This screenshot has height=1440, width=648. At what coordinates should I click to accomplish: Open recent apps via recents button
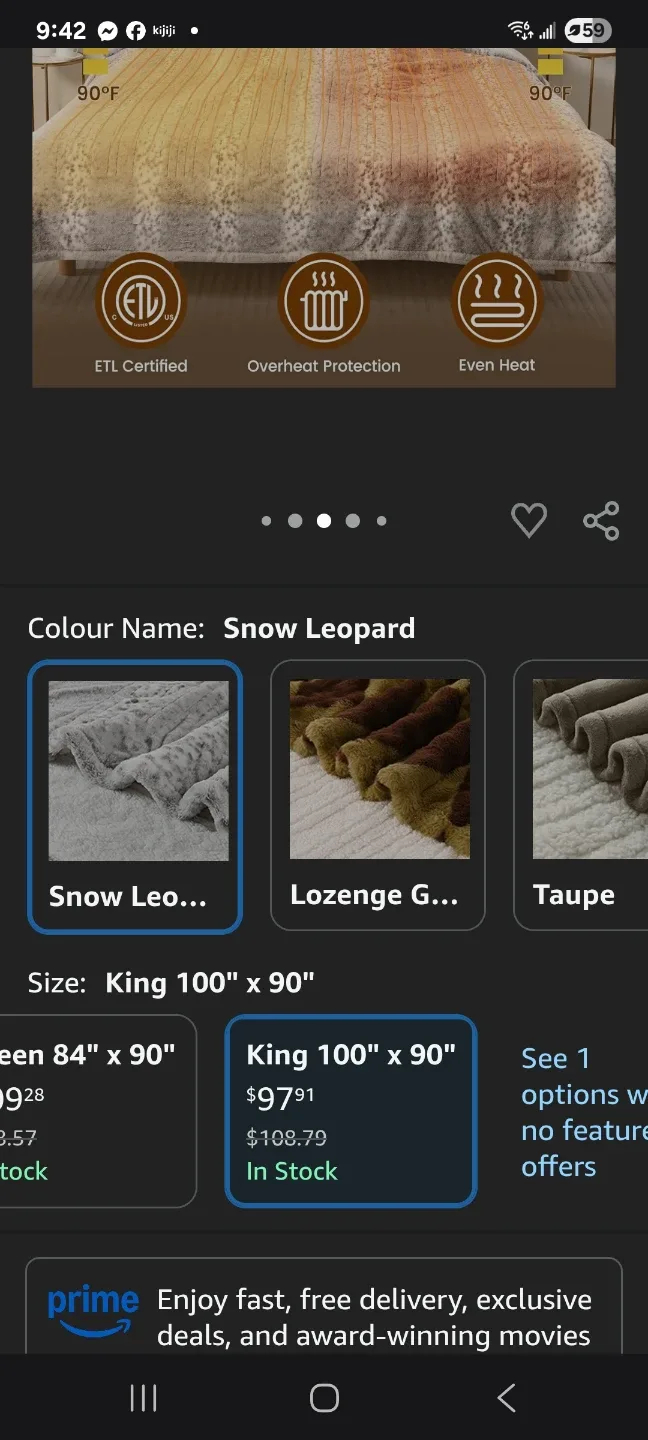143,1398
